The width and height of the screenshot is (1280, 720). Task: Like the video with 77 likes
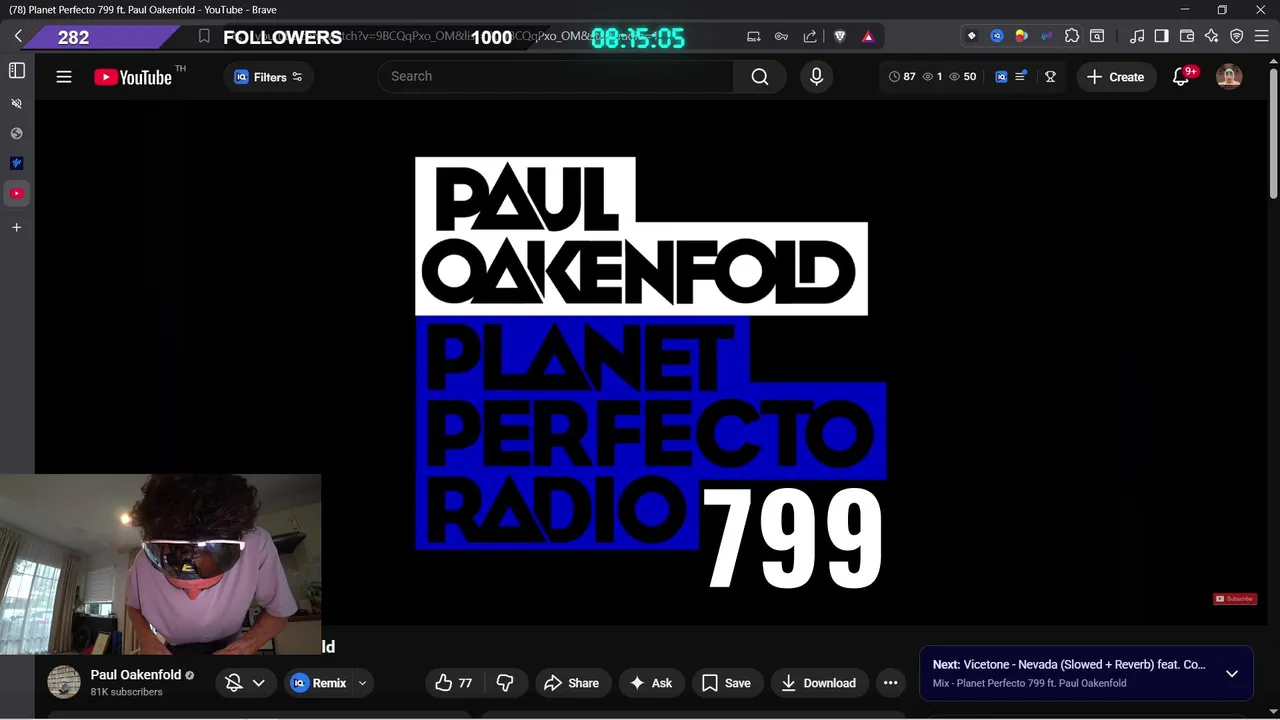coord(454,683)
